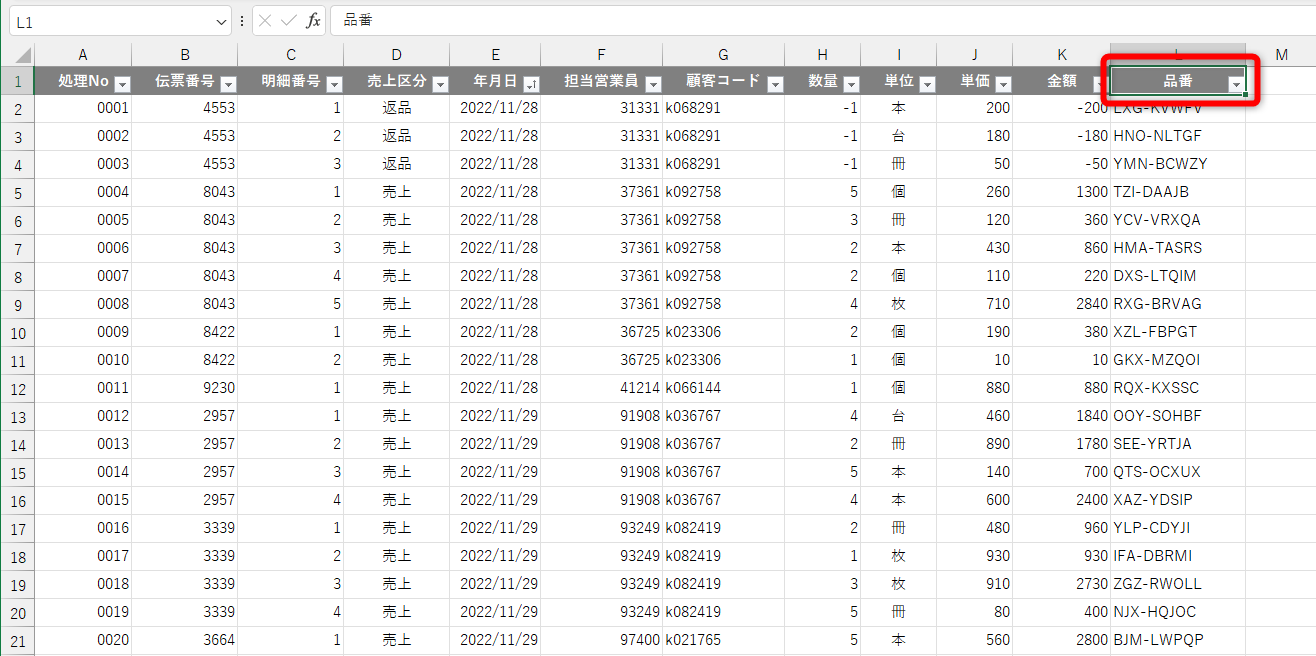1316x656 pixels.
Task: Click 品番 cell GKX-MZQOI
Action: tap(1178, 360)
